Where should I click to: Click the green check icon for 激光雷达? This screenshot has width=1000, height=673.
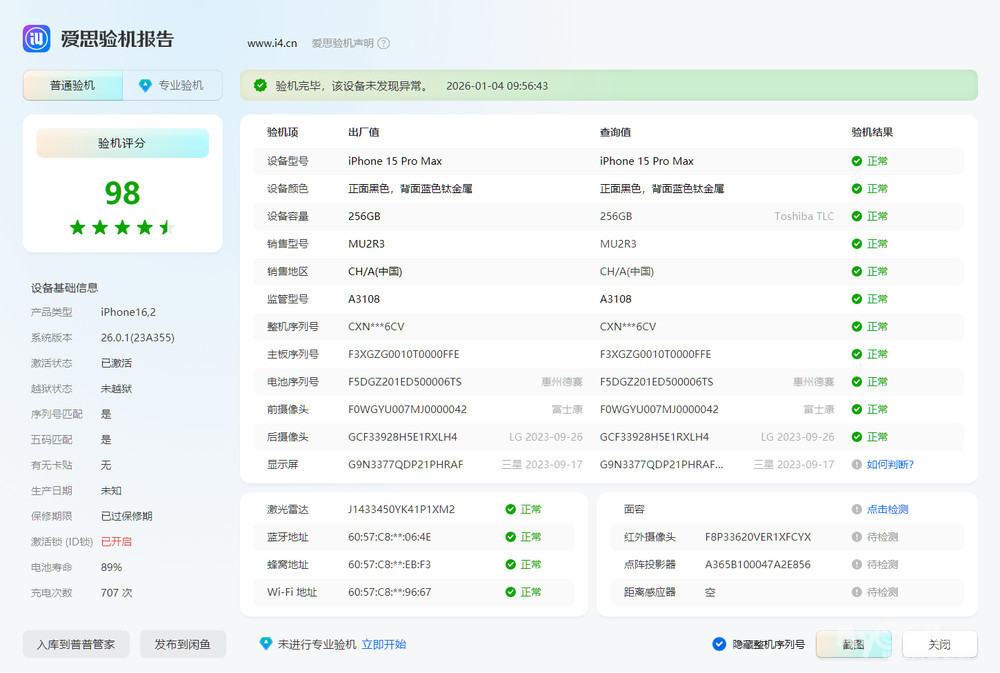pos(511,509)
